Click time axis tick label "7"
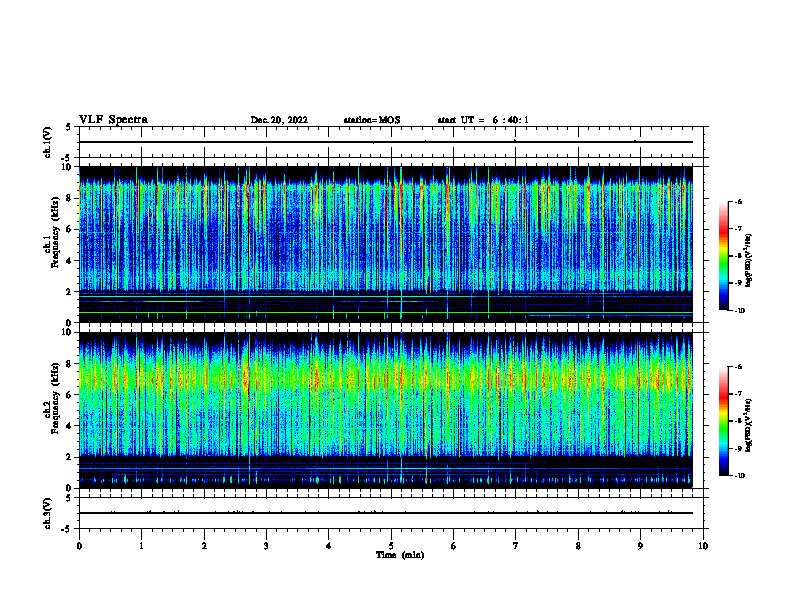This screenshot has height=612, width=792. click(x=516, y=546)
